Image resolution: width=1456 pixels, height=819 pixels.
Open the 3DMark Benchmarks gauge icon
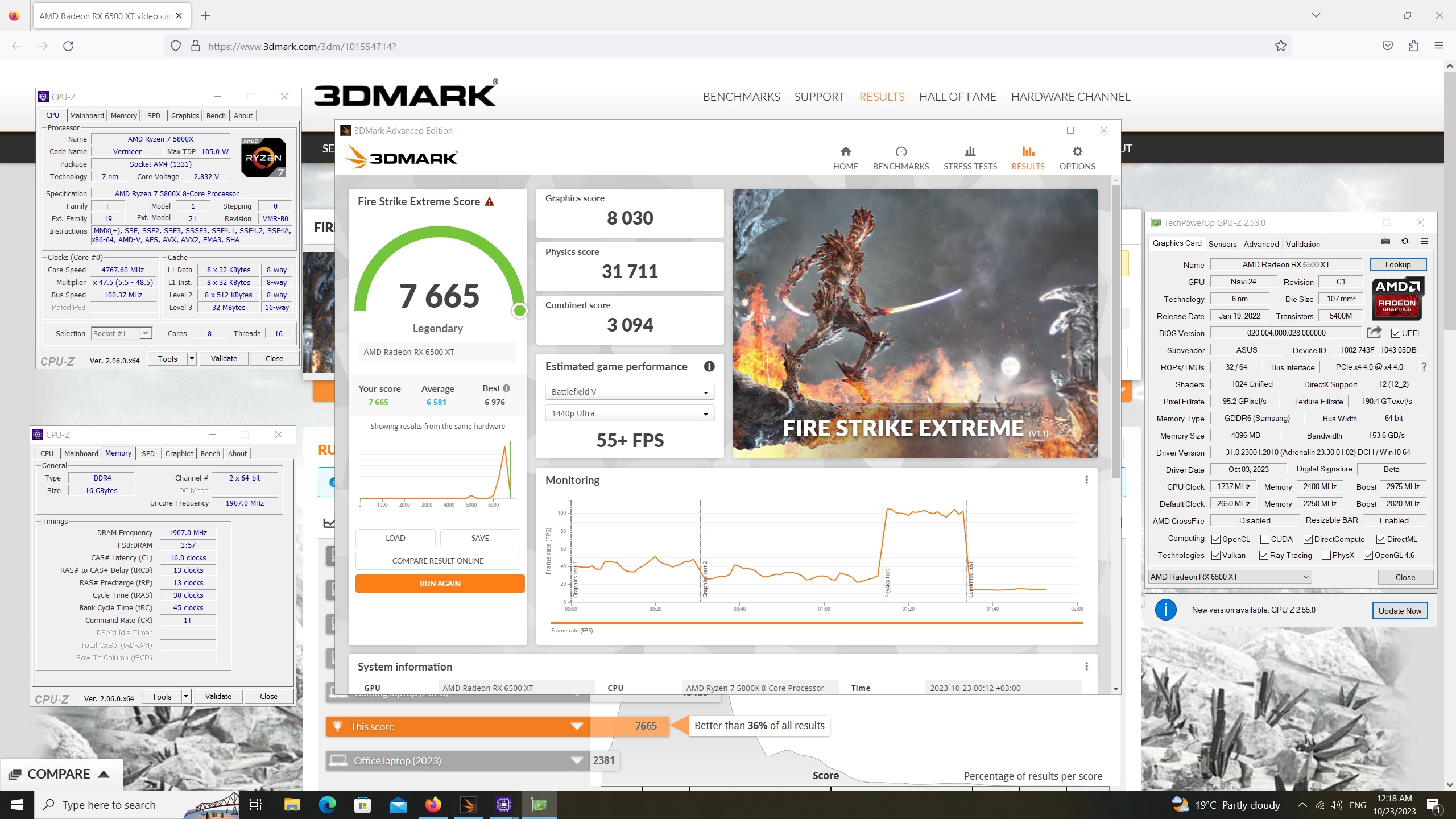tap(901, 151)
